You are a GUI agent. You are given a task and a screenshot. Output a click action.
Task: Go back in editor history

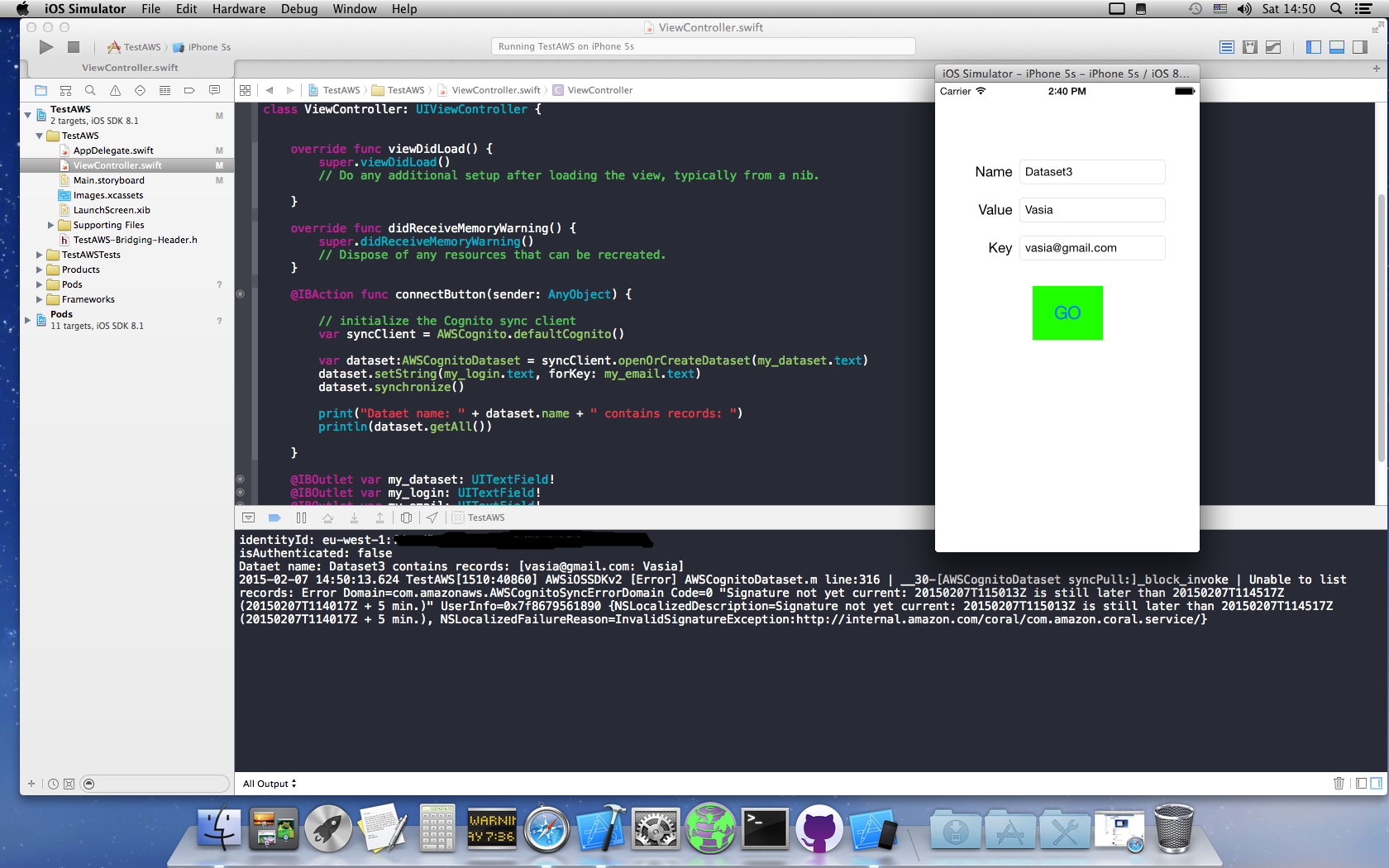270,90
